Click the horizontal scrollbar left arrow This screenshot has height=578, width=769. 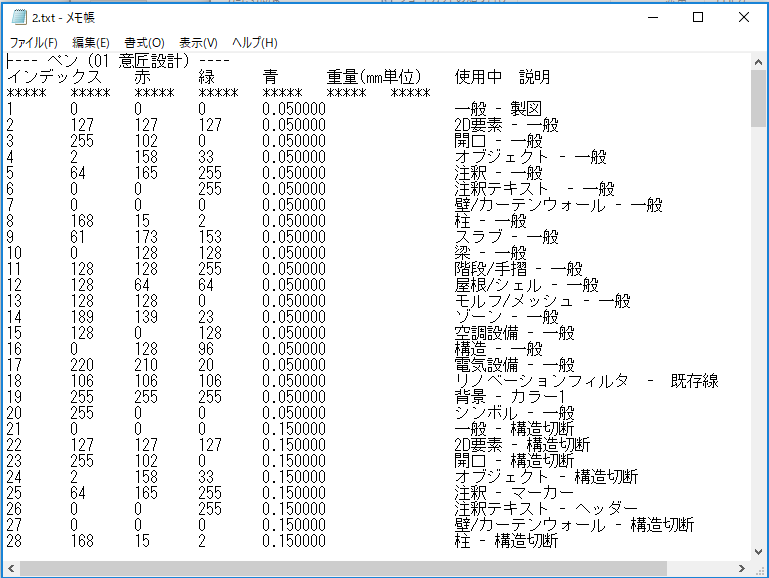[x=11, y=569]
